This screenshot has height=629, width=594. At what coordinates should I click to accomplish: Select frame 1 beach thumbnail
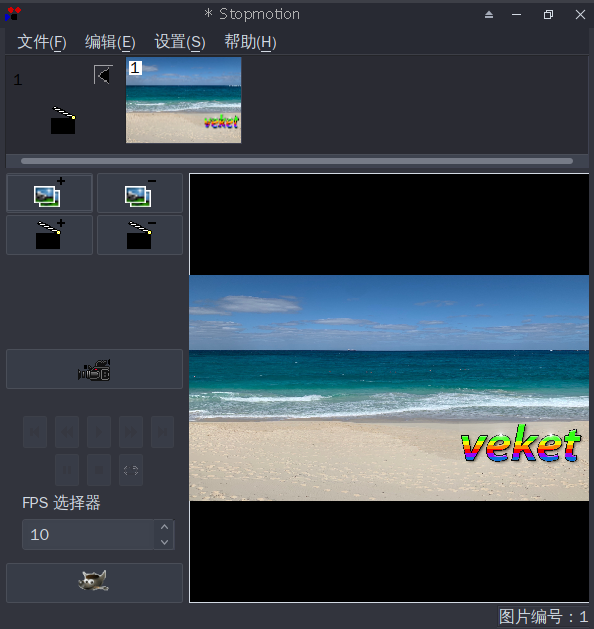(x=184, y=100)
